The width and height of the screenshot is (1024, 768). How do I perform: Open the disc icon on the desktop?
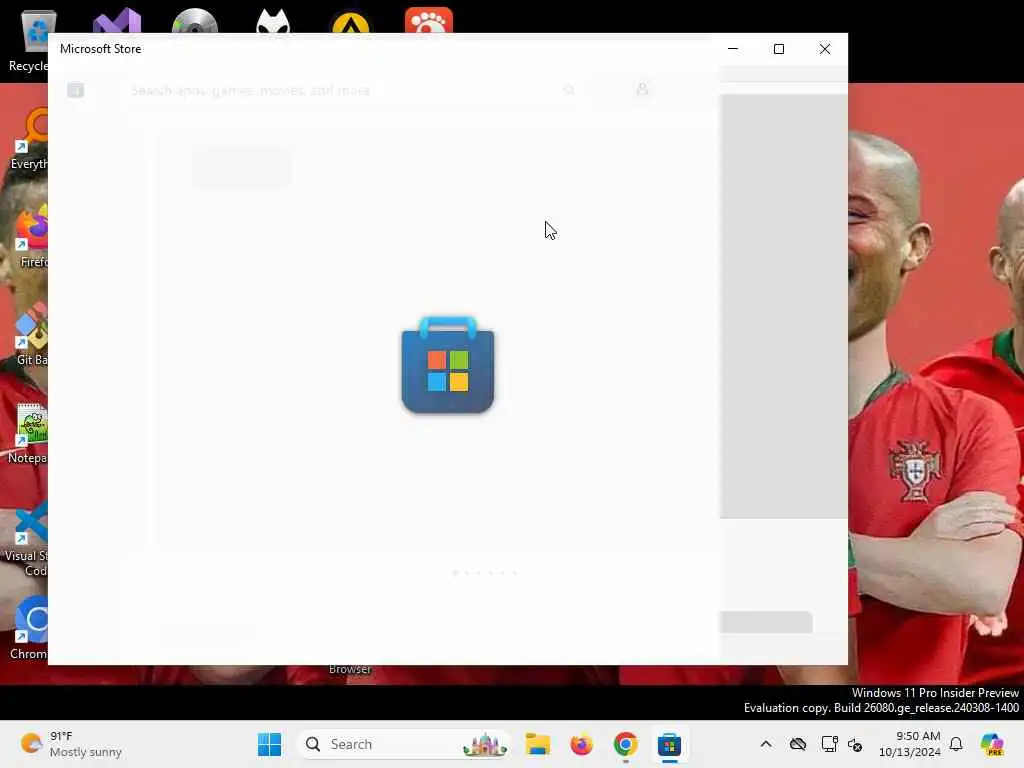[195, 20]
